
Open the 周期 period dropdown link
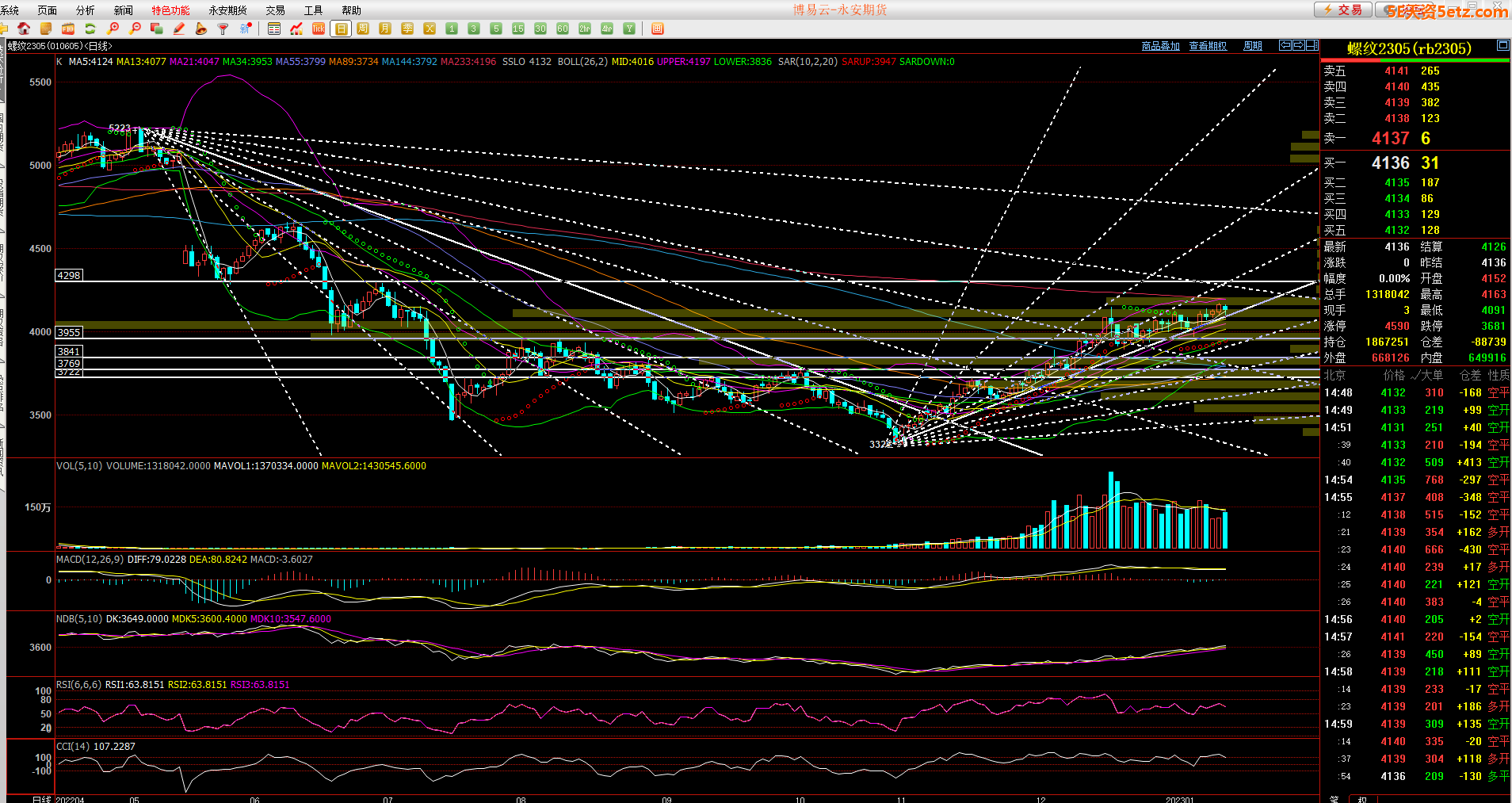[1252, 46]
